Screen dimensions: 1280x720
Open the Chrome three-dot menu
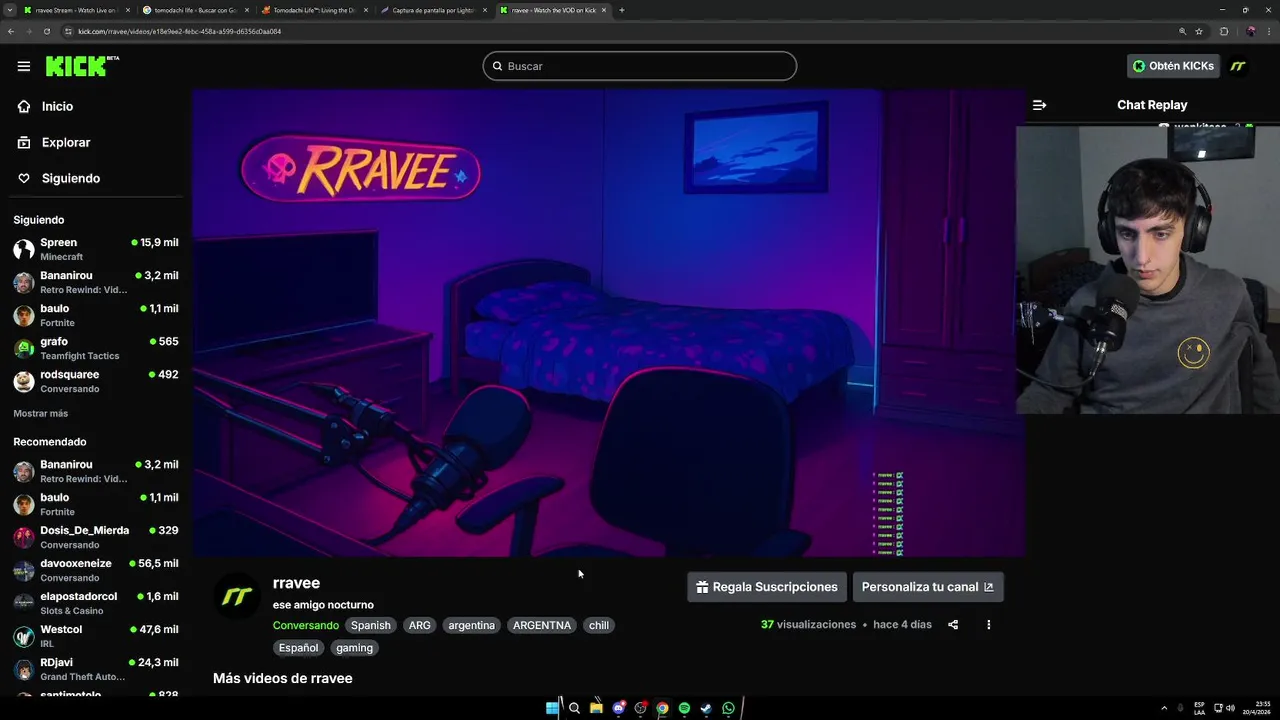click(1269, 31)
